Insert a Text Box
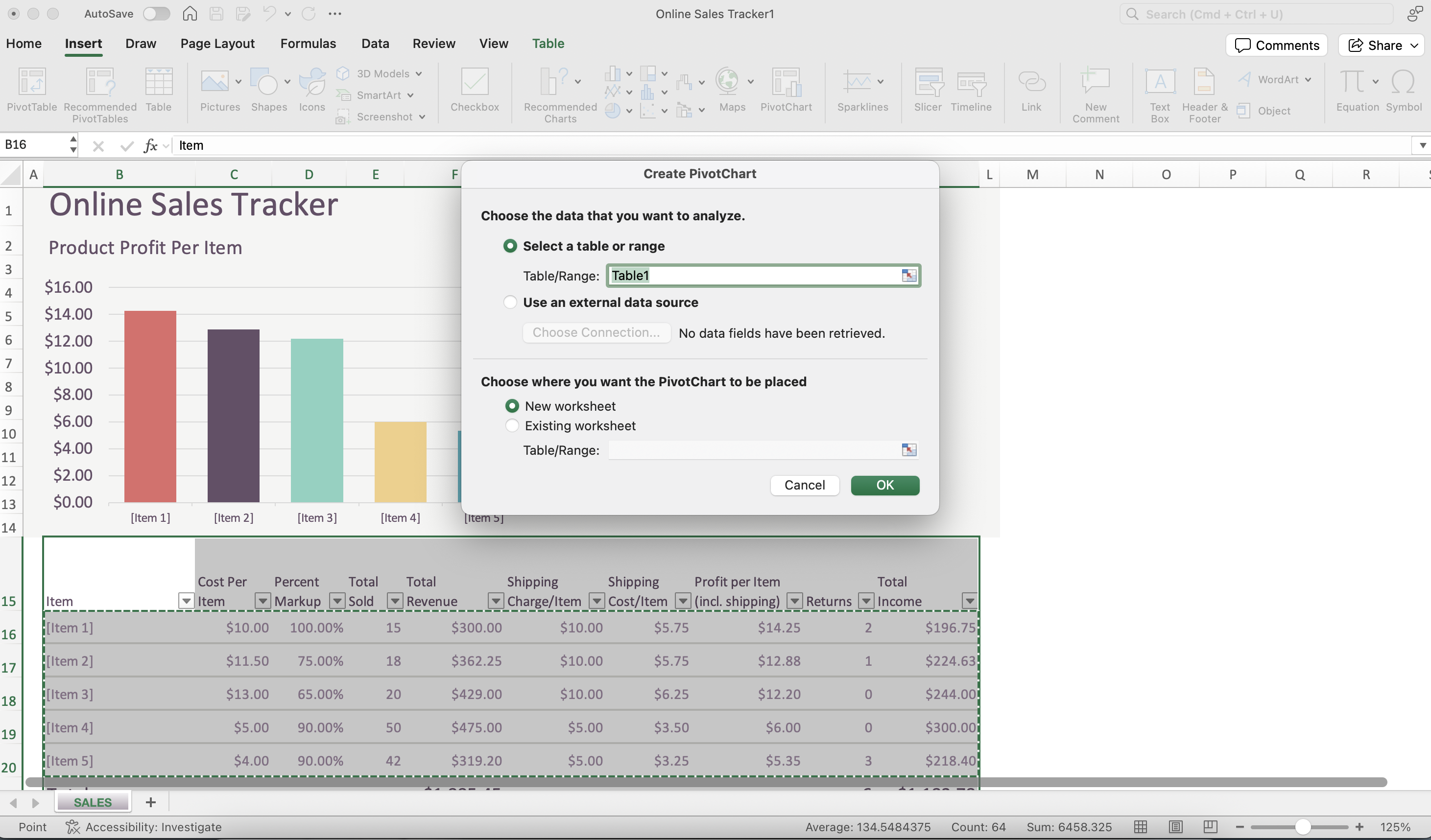 [x=1160, y=95]
